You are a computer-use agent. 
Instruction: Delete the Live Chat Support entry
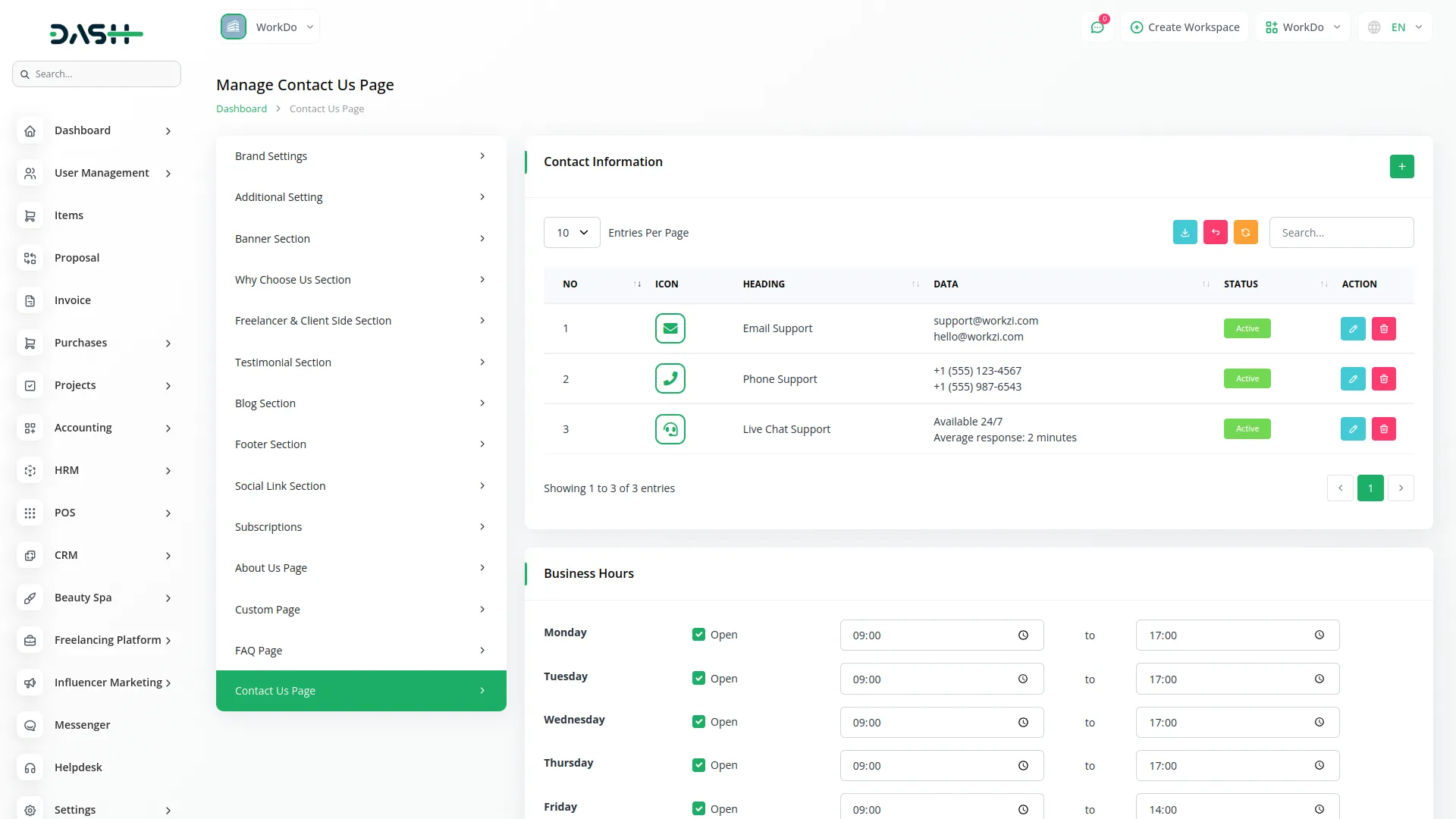point(1384,428)
